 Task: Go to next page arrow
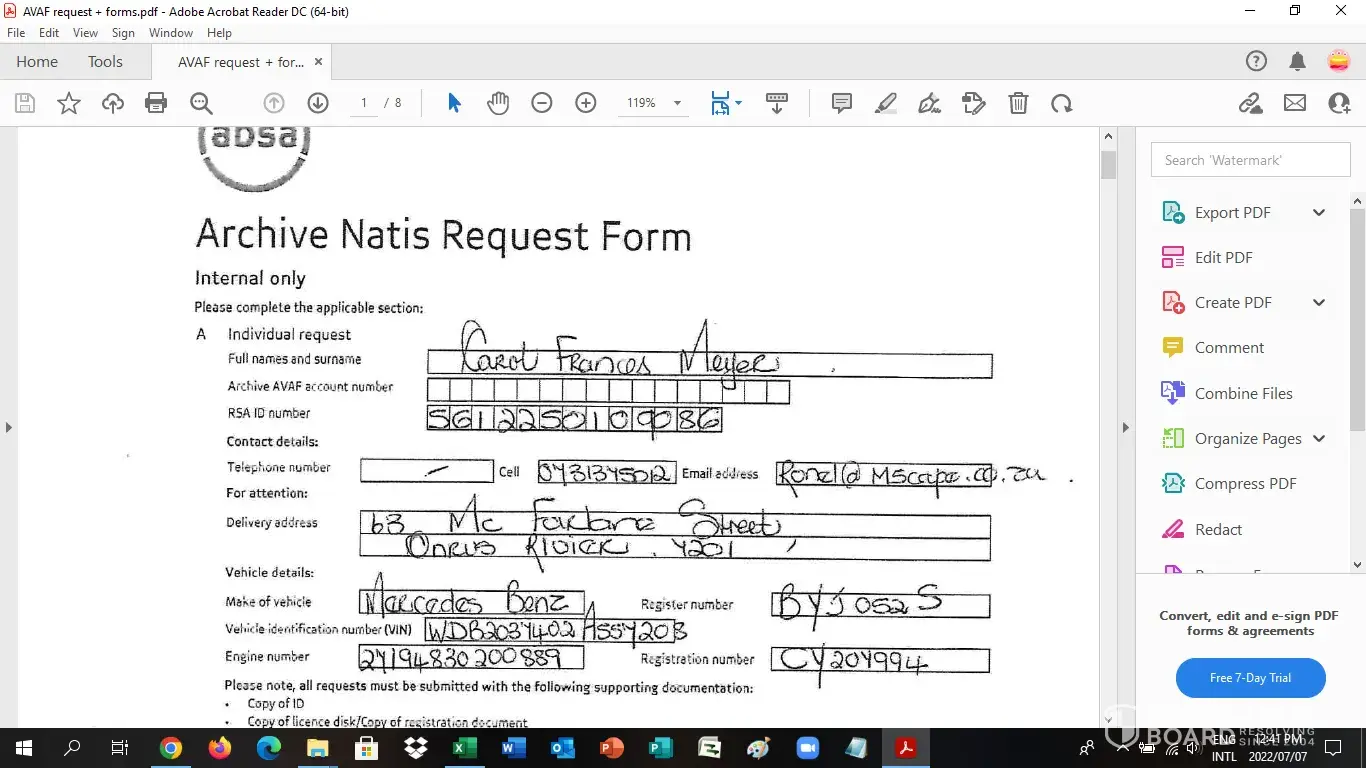click(318, 103)
